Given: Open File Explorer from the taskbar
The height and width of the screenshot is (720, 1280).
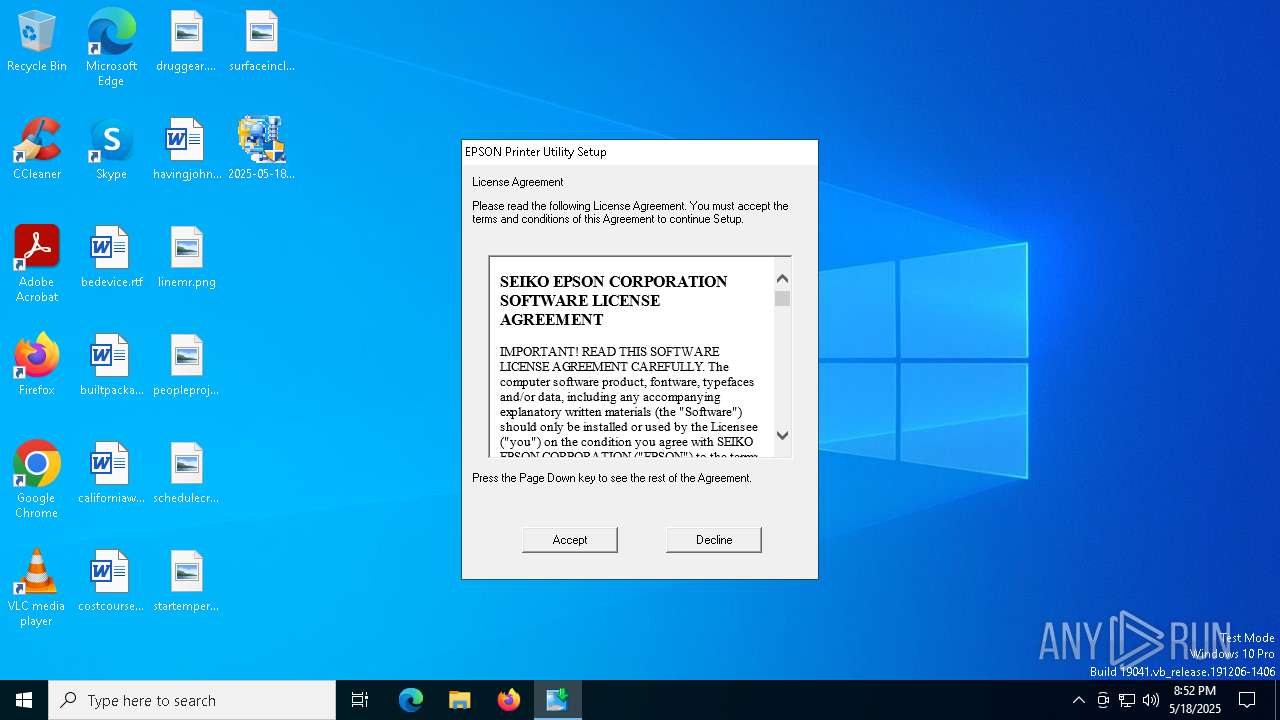Looking at the screenshot, I should [x=459, y=700].
